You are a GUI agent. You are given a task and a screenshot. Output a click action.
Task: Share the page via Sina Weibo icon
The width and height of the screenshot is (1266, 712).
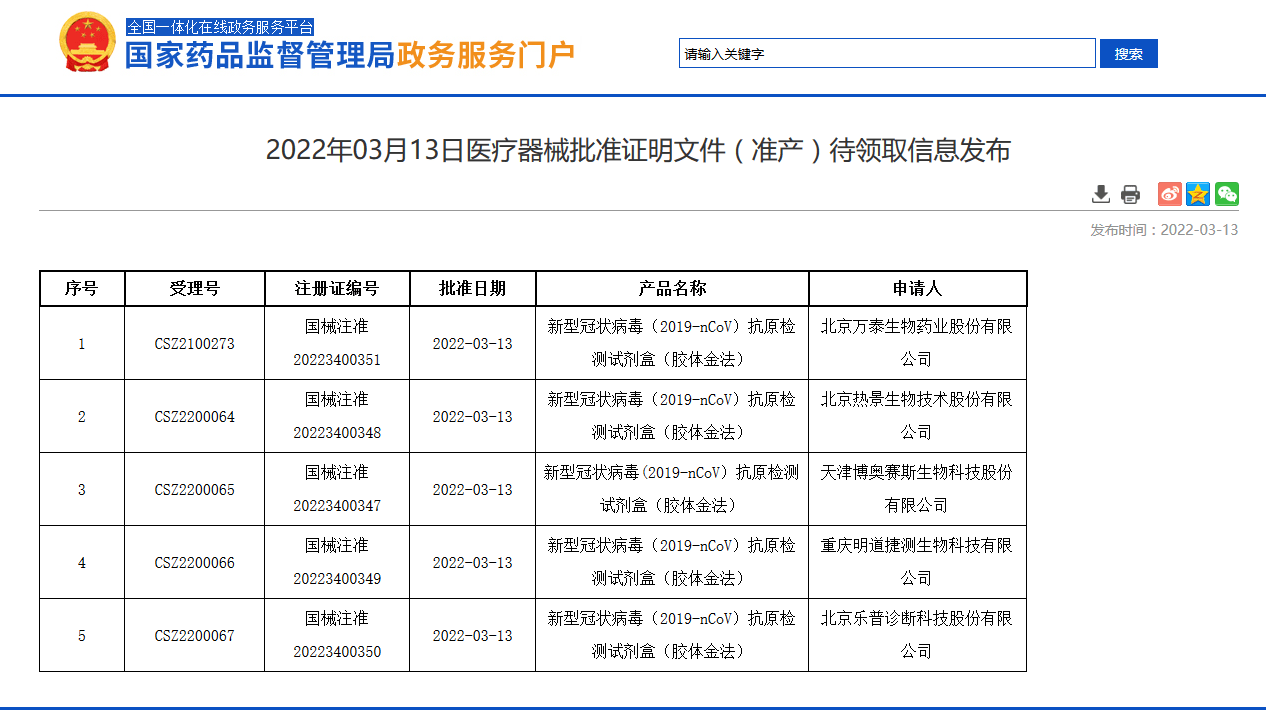click(1169, 194)
